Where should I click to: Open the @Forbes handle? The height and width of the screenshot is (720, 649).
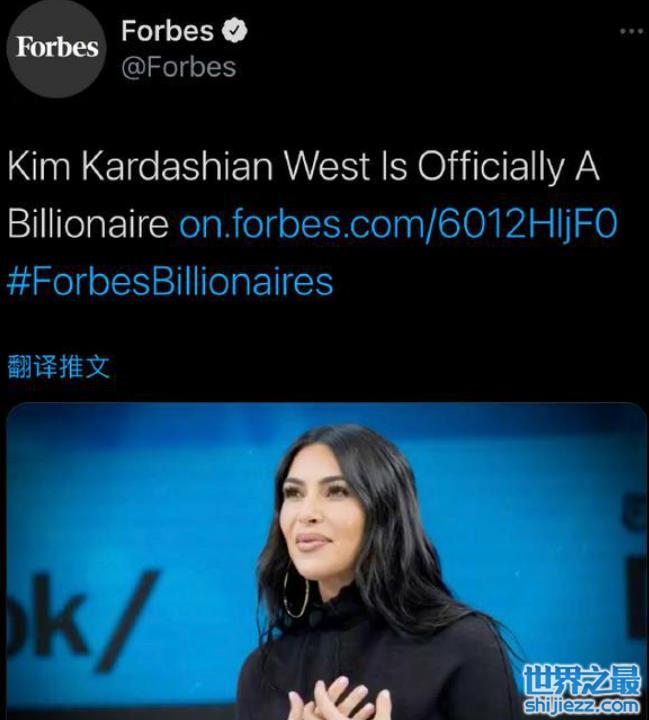pos(179,67)
